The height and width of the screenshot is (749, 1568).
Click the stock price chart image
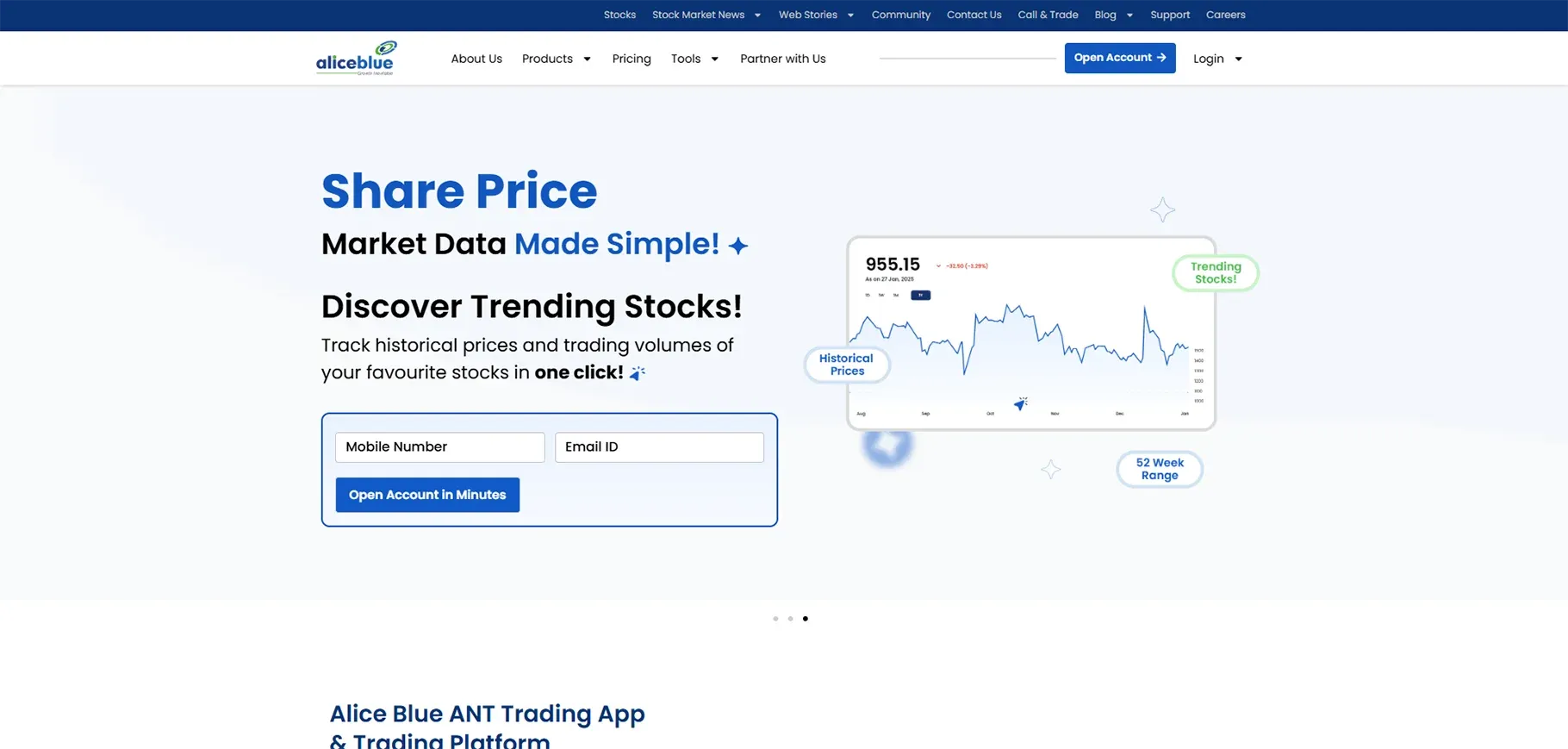pyautogui.click(x=1031, y=334)
